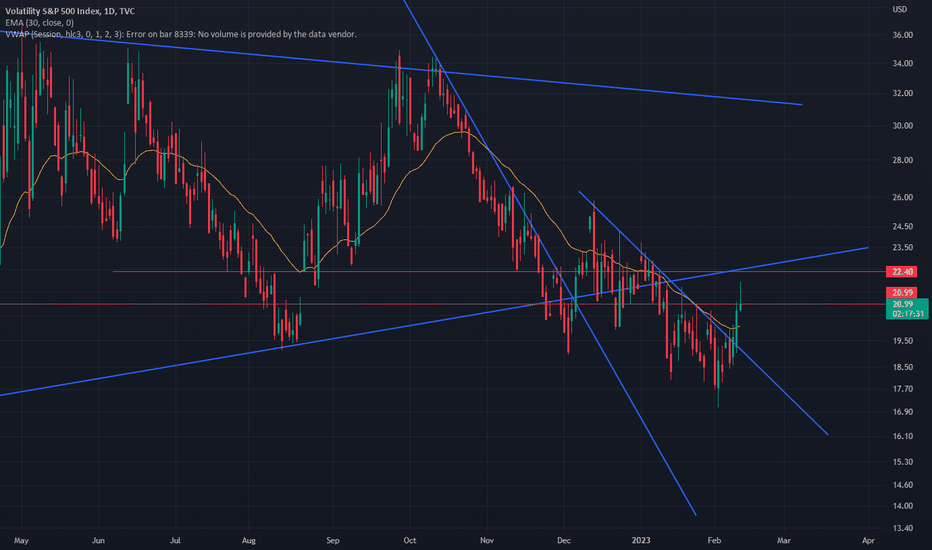This screenshot has width=932, height=550.
Task: Click the May label on time axis
Action: tap(21, 540)
